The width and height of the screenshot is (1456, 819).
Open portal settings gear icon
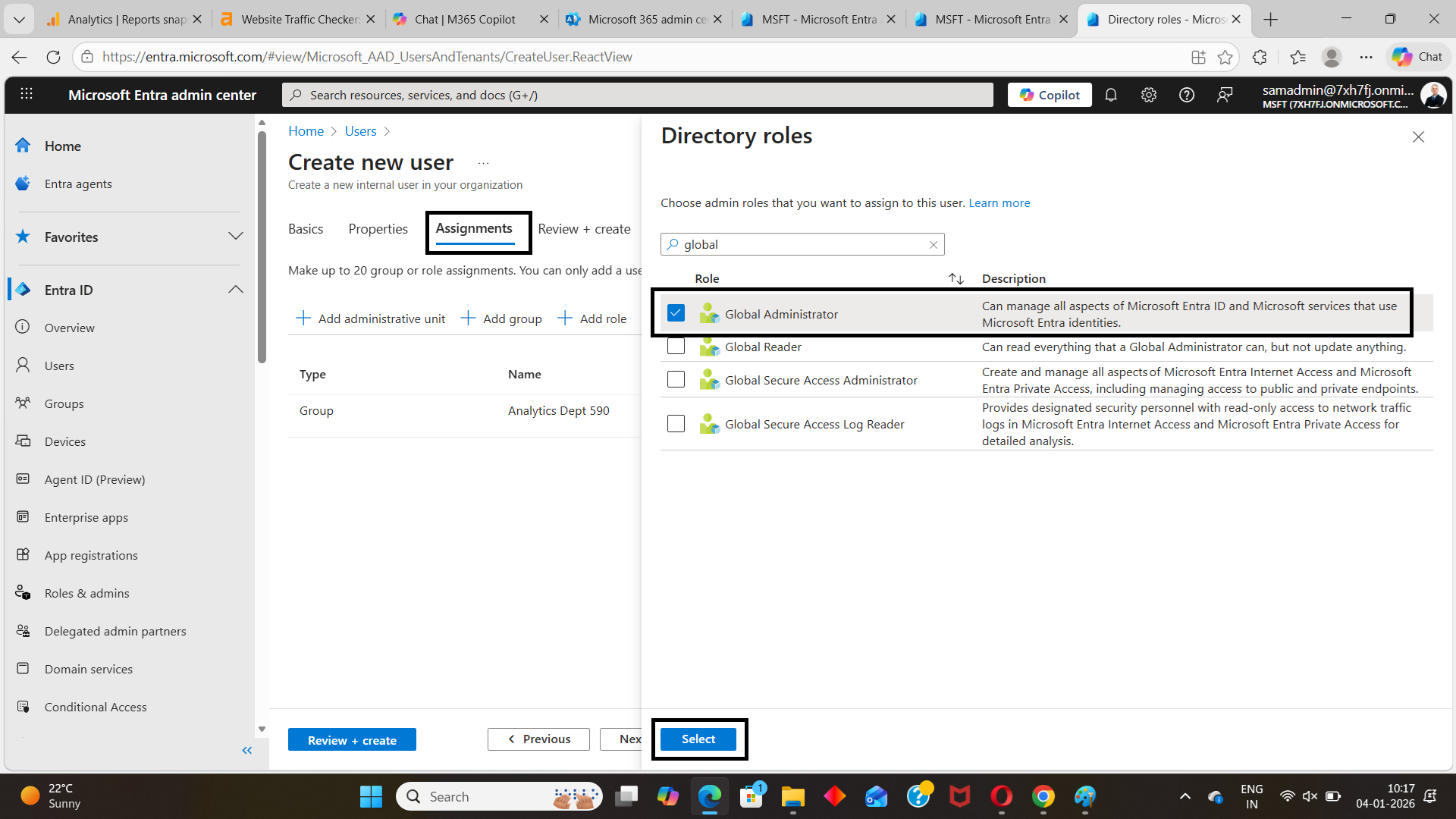click(x=1149, y=95)
